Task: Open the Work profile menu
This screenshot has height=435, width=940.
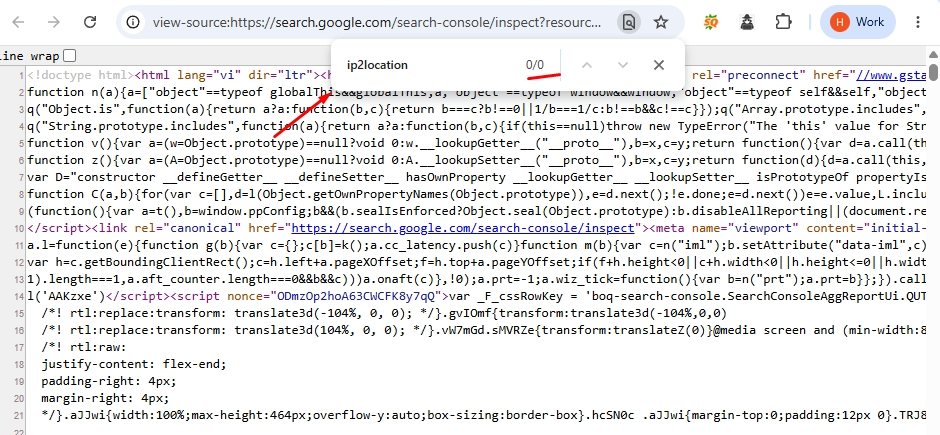Action: pos(857,22)
